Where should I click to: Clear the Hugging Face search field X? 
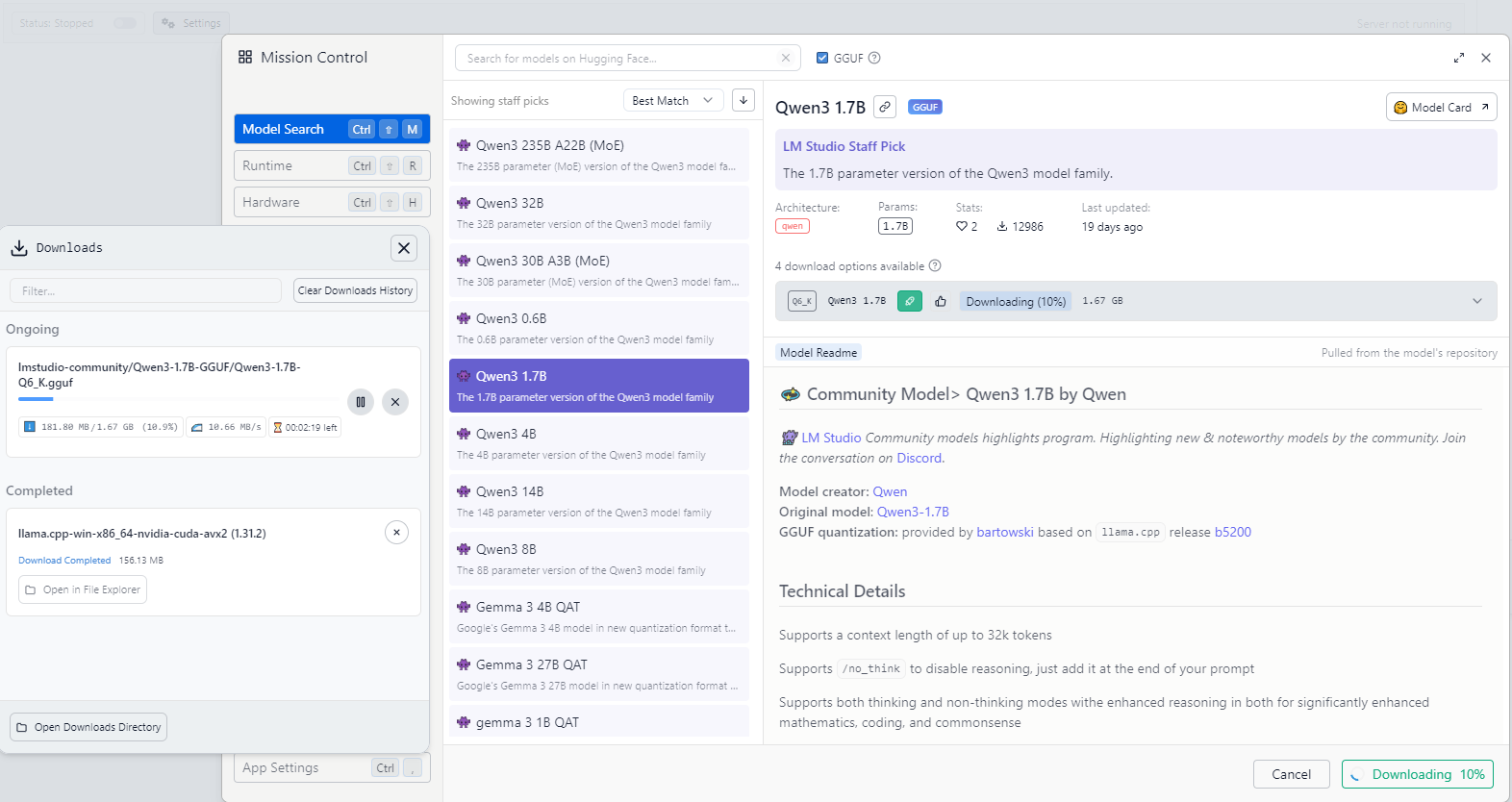(x=786, y=58)
